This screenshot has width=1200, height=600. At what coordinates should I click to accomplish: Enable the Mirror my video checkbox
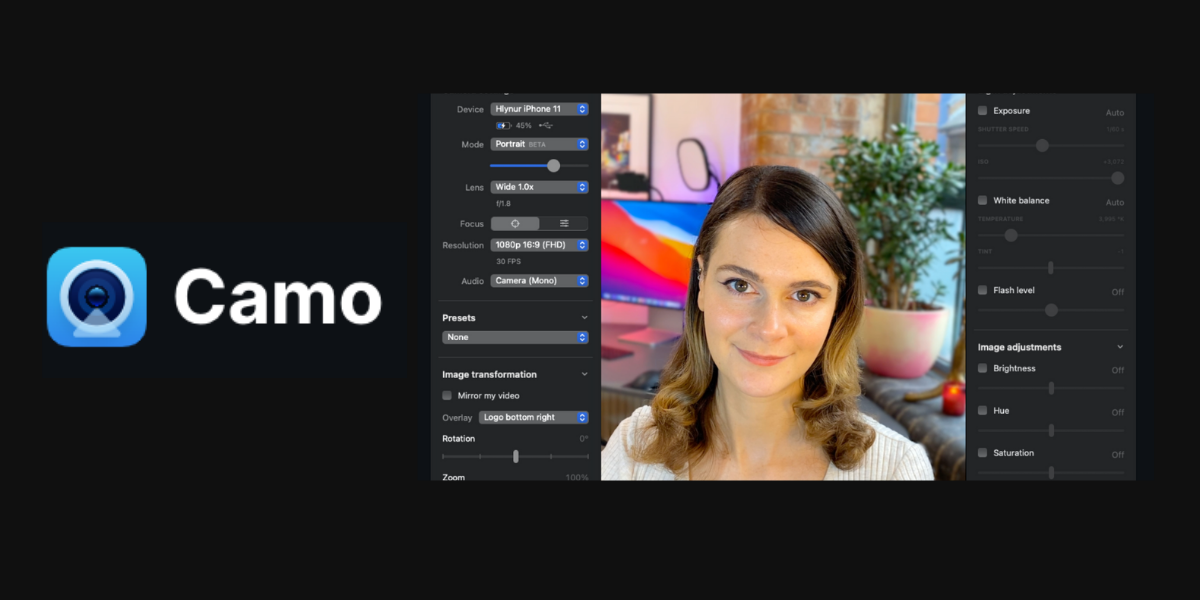(x=447, y=396)
